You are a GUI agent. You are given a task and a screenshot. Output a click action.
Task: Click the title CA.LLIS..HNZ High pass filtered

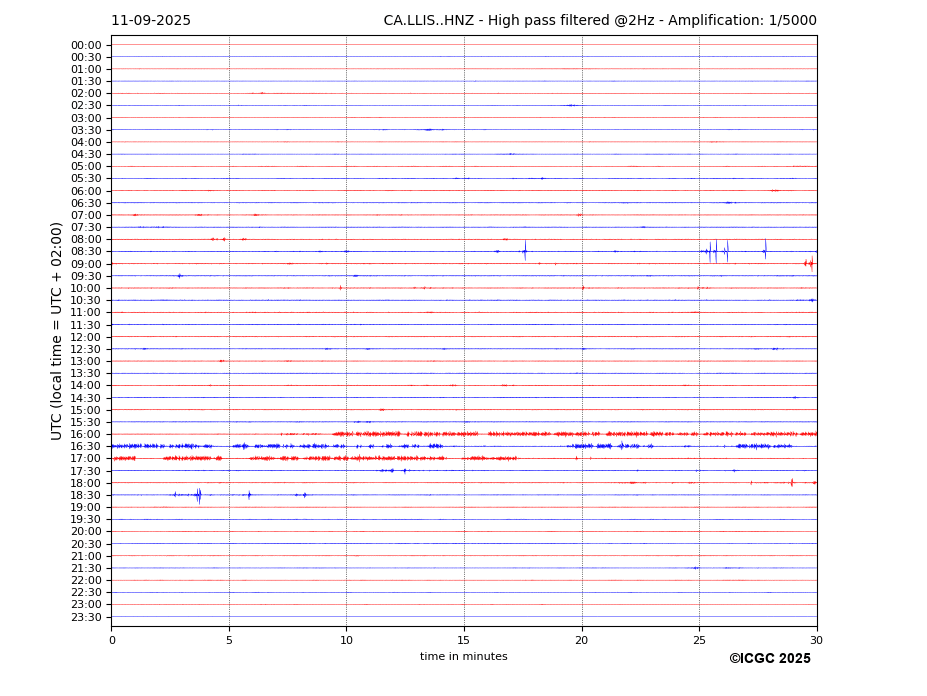pos(600,21)
